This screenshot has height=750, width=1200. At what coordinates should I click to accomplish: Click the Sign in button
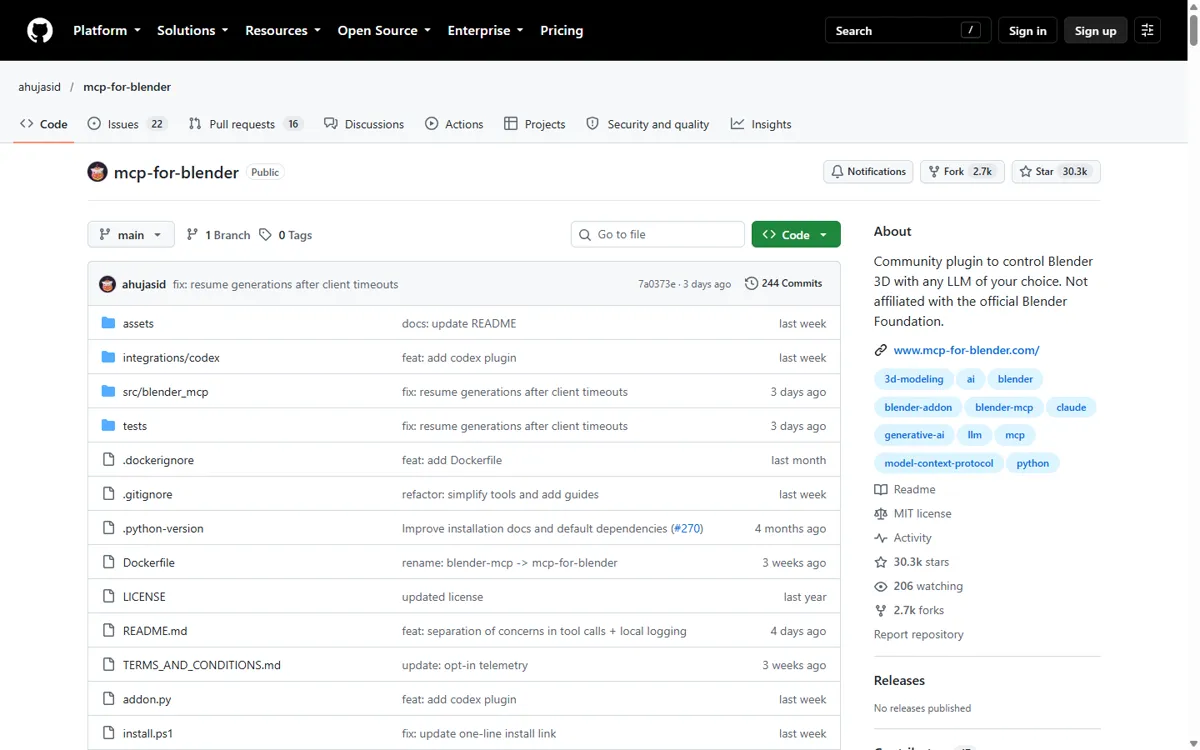point(1027,31)
